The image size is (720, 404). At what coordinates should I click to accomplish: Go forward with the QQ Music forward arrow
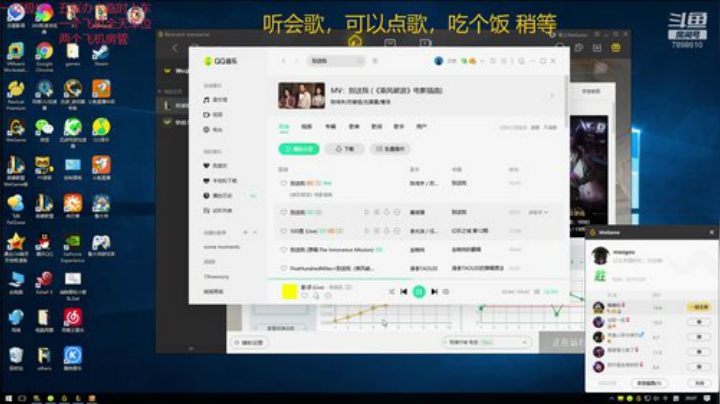click(296, 61)
